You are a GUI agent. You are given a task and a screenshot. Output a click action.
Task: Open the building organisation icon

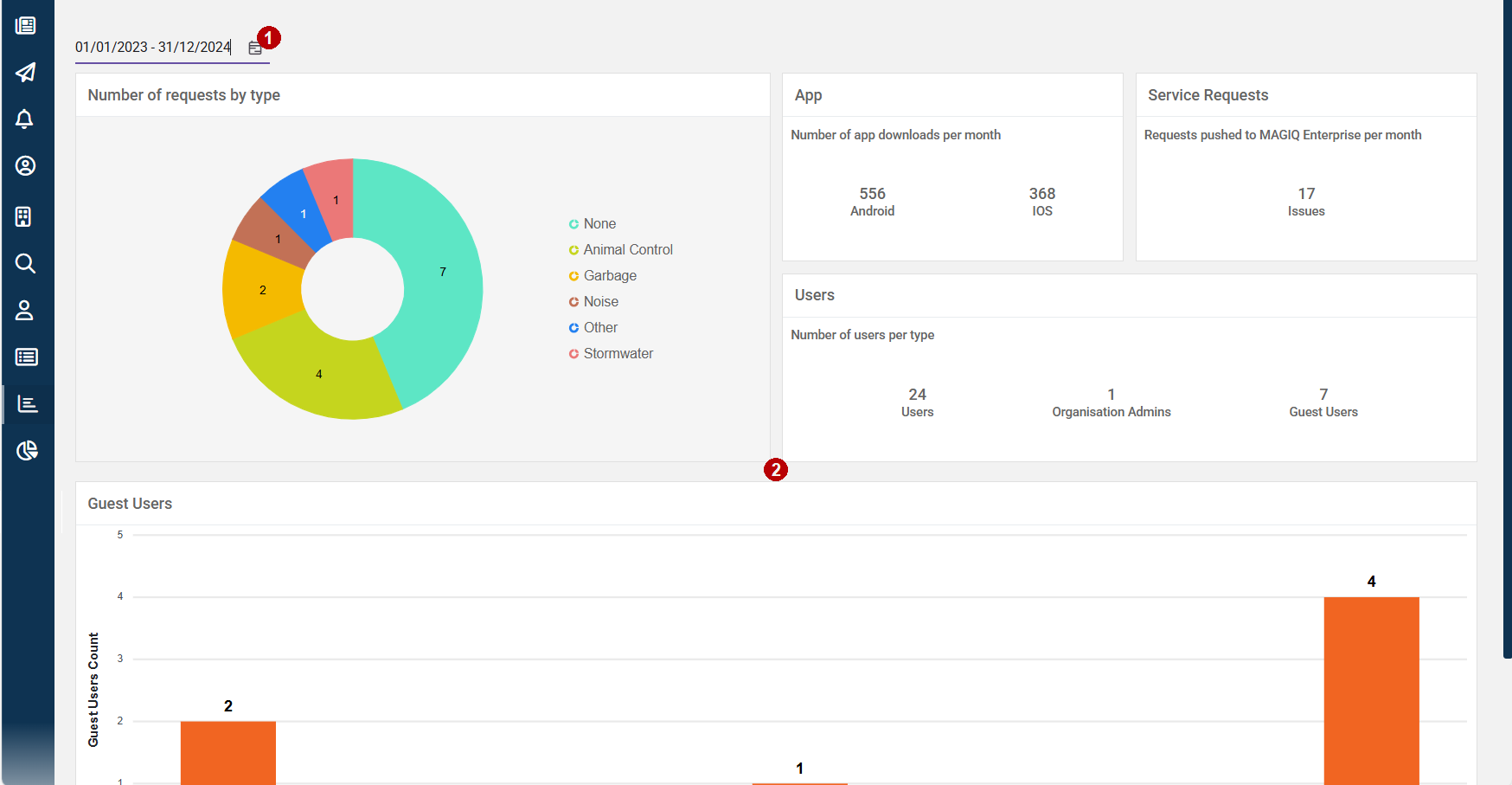[24, 216]
